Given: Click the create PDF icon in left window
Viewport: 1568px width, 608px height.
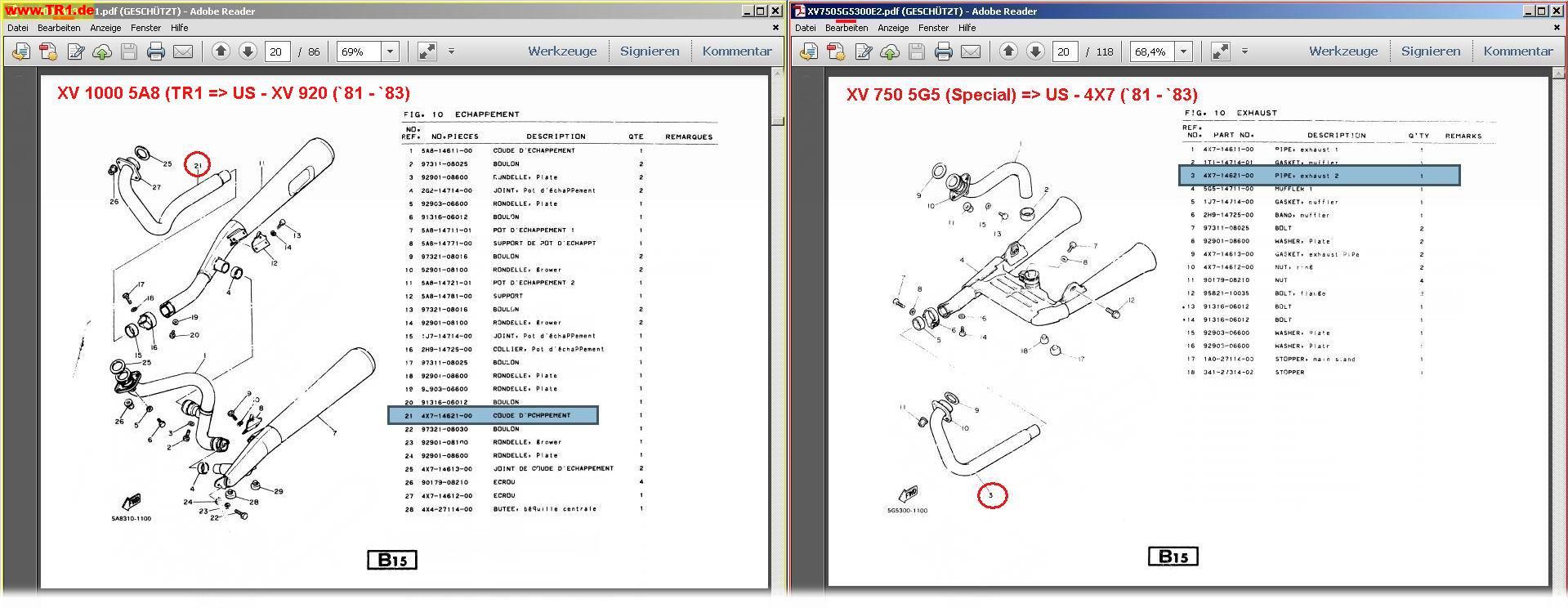Looking at the screenshot, I should click(x=21, y=51).
